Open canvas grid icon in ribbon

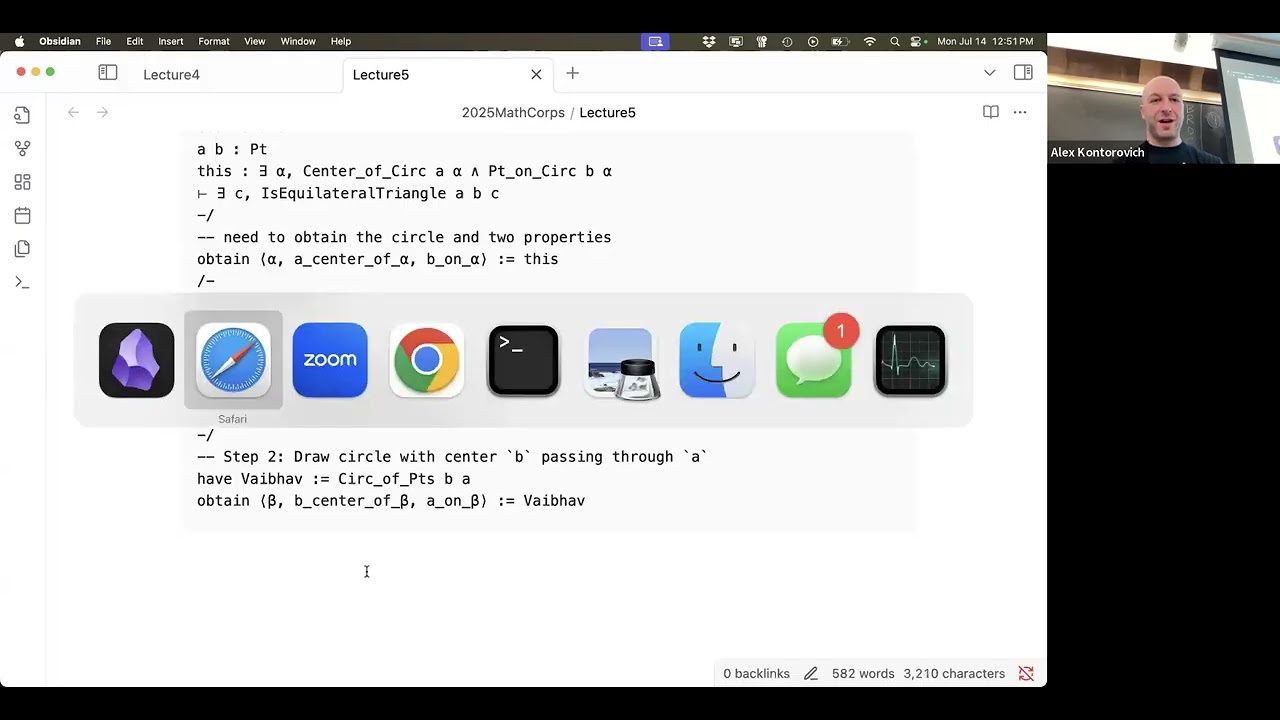[x=22, y=182]
